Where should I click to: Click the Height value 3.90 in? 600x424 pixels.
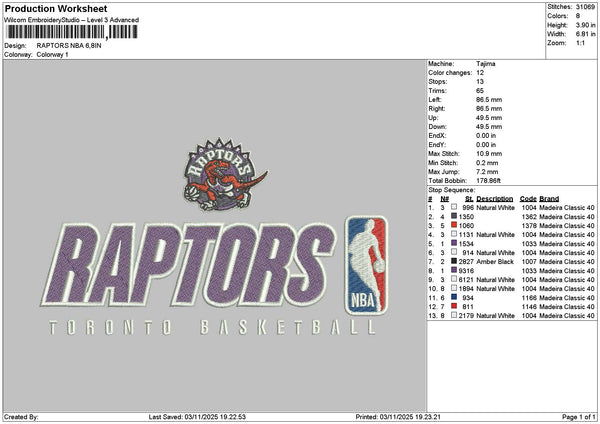(x=585, y=25)
